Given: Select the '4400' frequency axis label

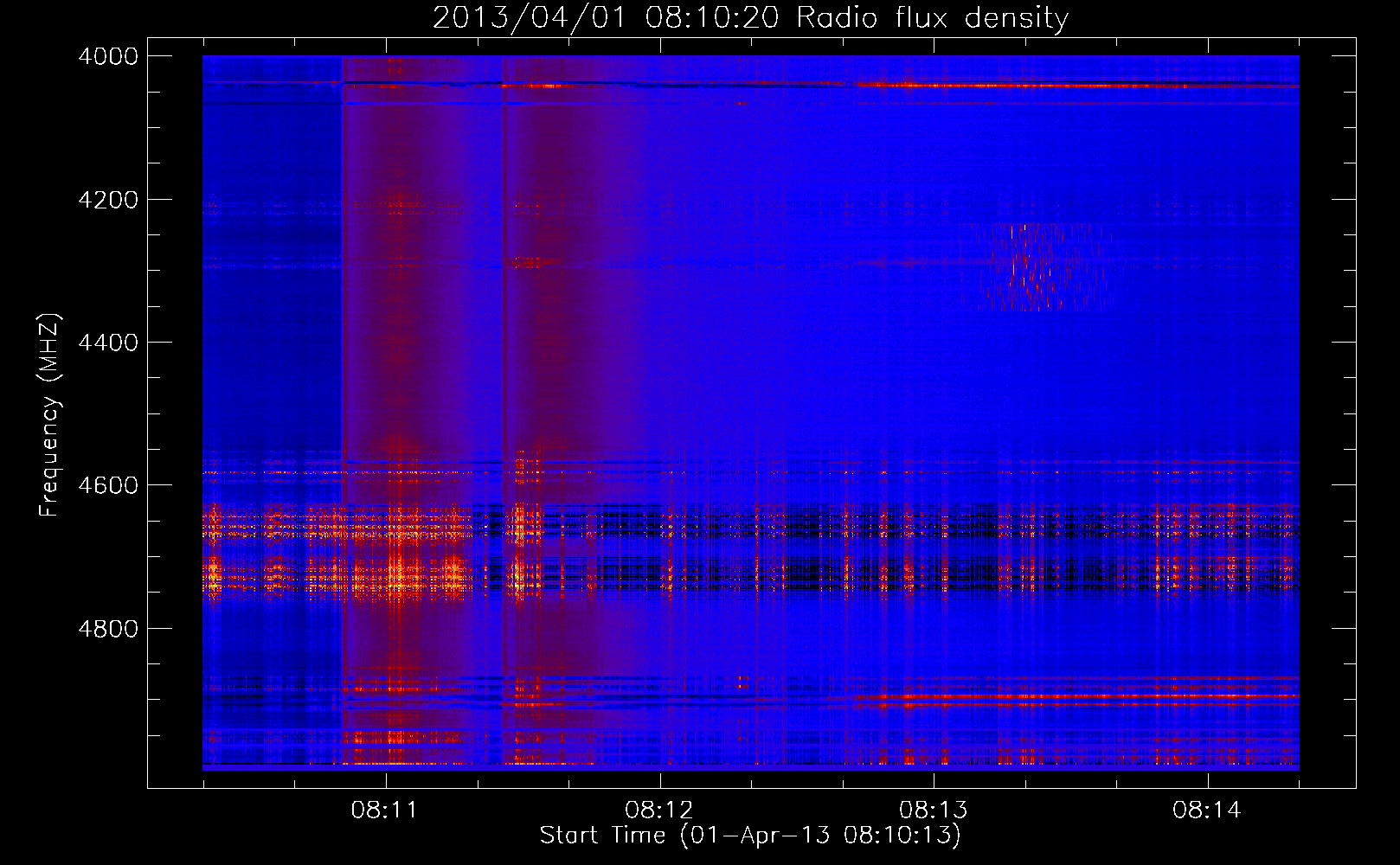Looking at the screenshot, I should coord(108,343).
